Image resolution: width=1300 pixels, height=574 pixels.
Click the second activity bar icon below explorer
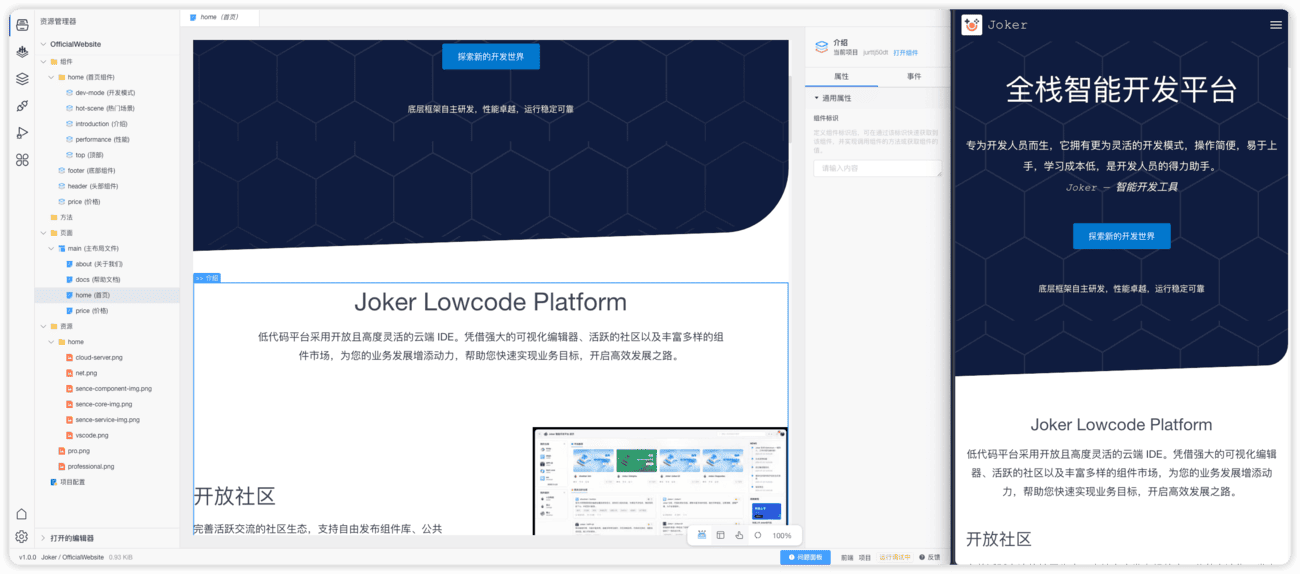(x=22, y=52)
